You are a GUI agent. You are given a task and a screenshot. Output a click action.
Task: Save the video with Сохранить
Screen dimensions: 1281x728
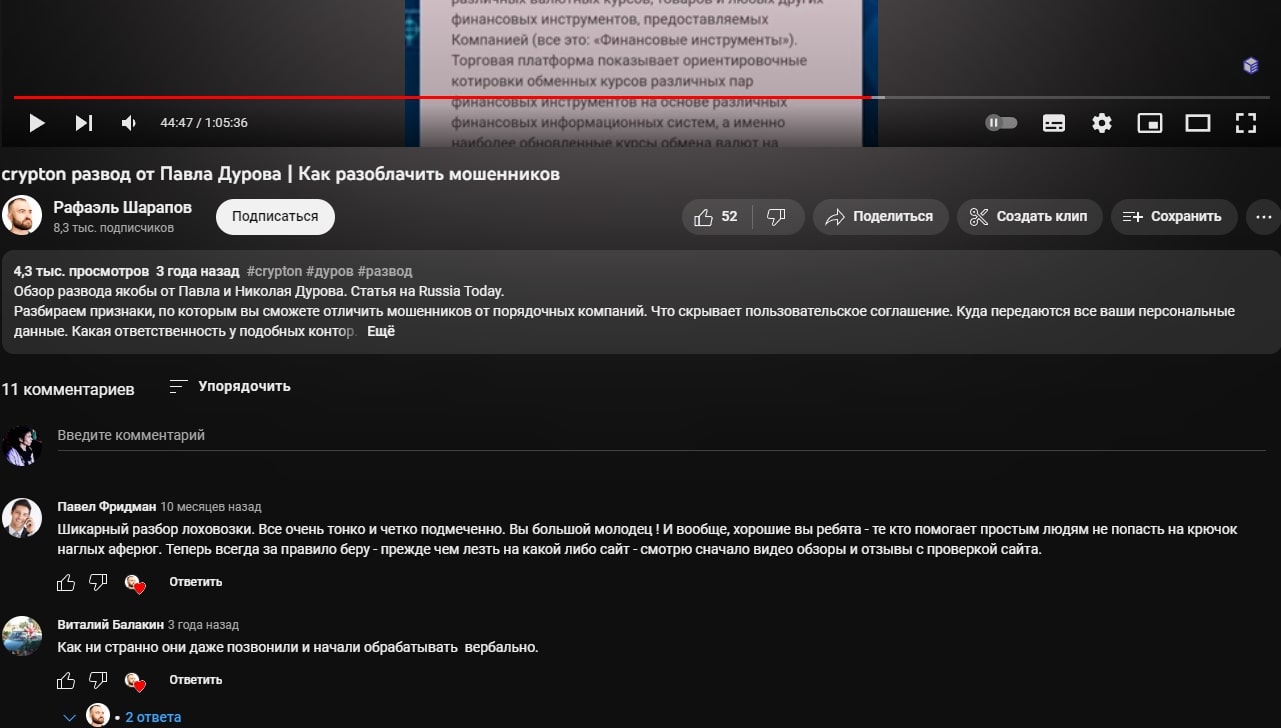(1174, 217)
